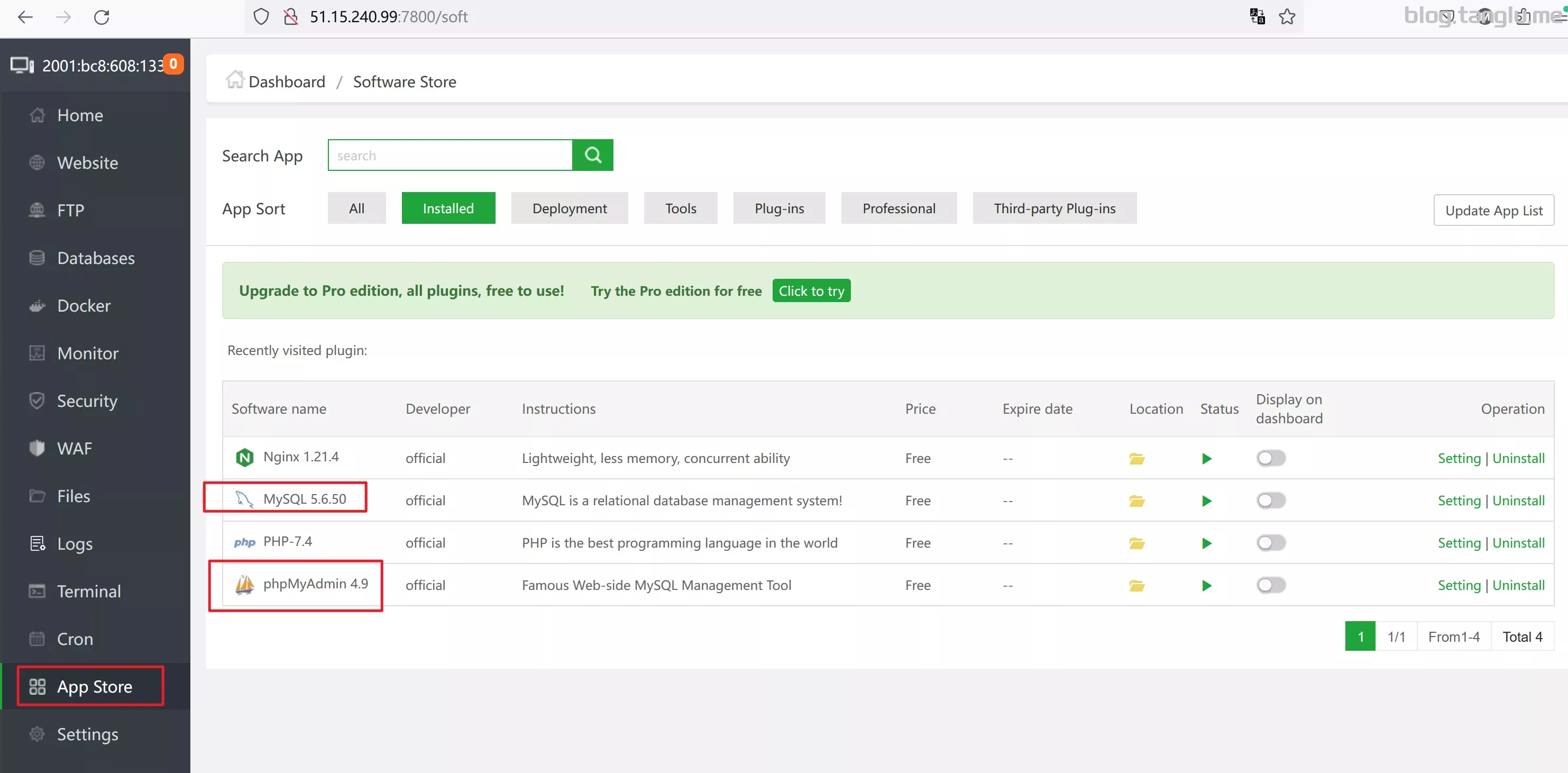Go to pagination page 1
This screenshot has width=1568, height=773.
[x=1361, y=636]
